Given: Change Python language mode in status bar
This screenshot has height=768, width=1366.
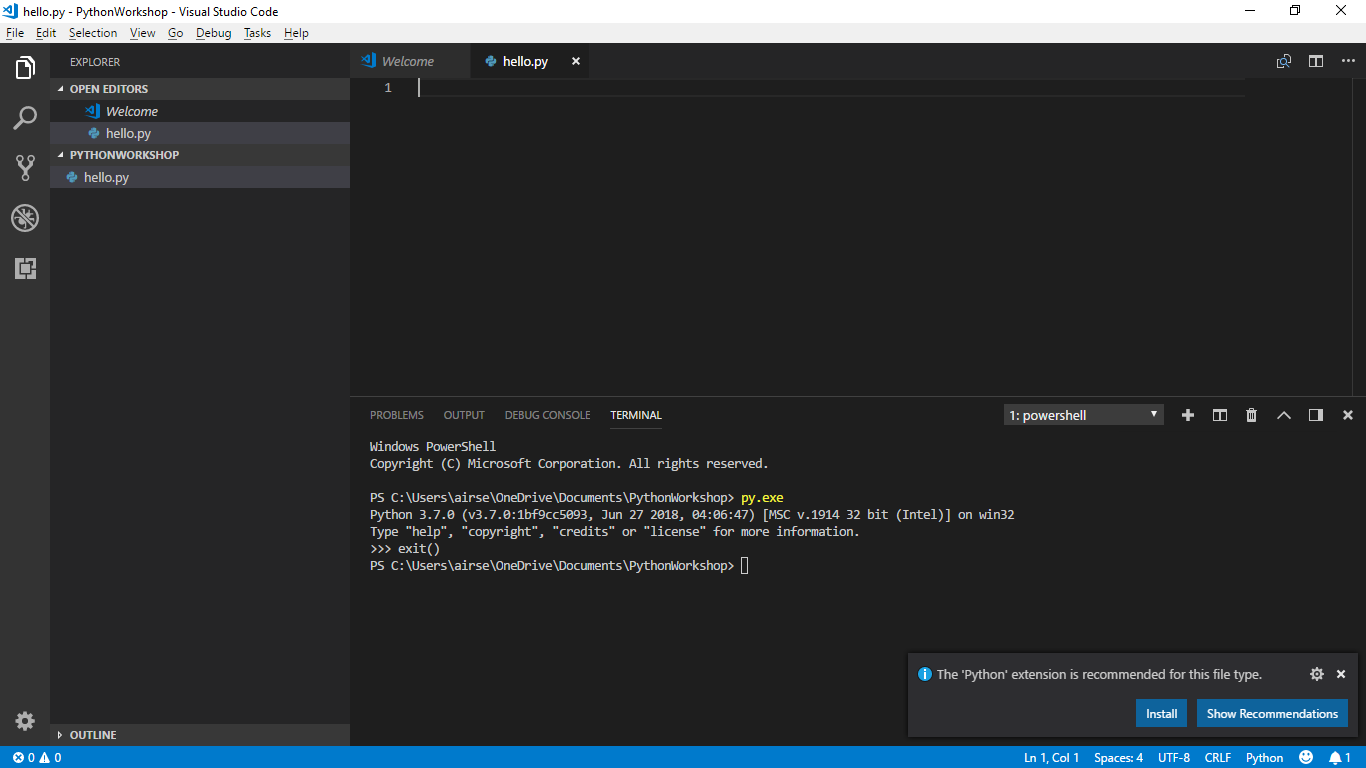Looking at the screenshot, I should [x=1264, y=757].
